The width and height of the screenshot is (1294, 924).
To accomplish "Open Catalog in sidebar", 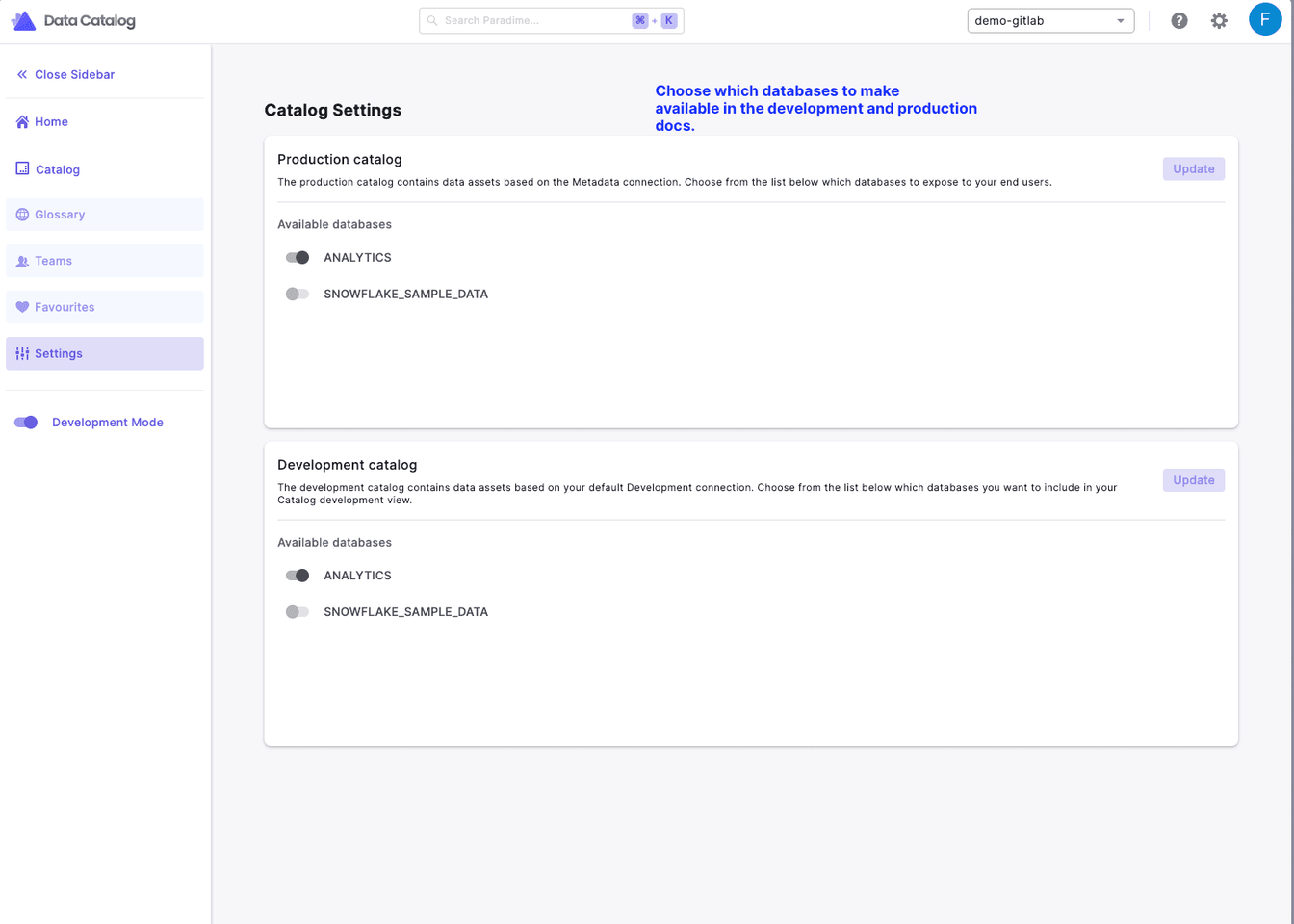I will click(x=105, y=169).
